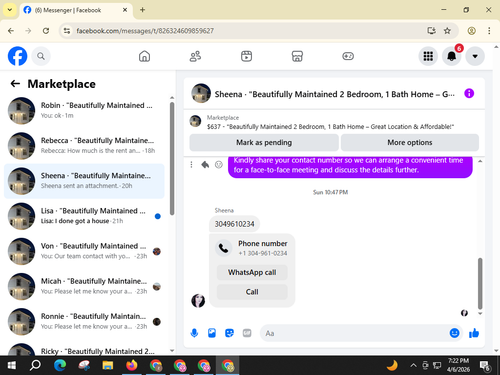Open Windows taskbar search
This screenshot has width=500, height=375.
pyautogui.click(x=35, y=366)
